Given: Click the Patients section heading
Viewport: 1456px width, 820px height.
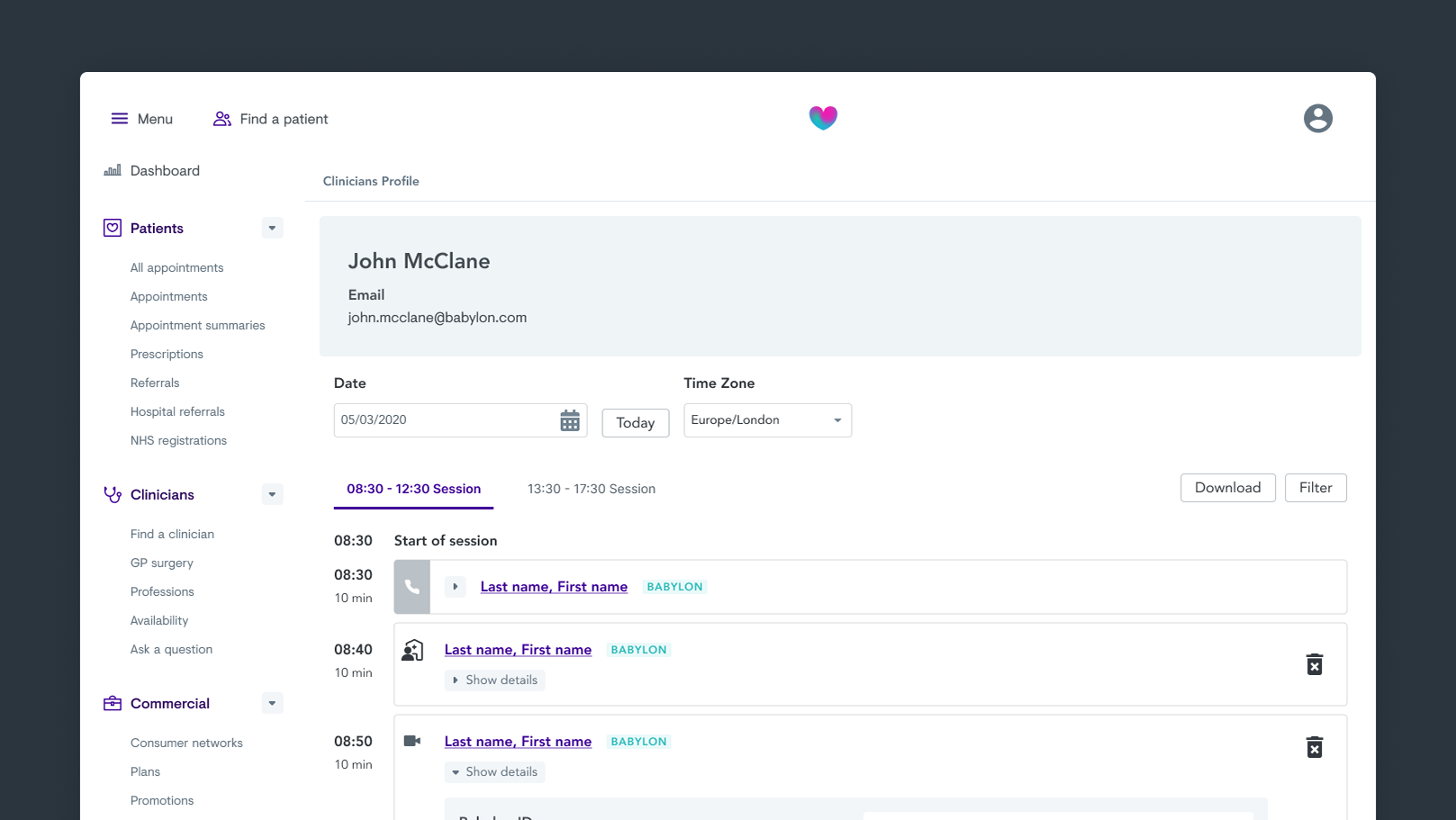Looking at the screenshot, I should point(157,228).
